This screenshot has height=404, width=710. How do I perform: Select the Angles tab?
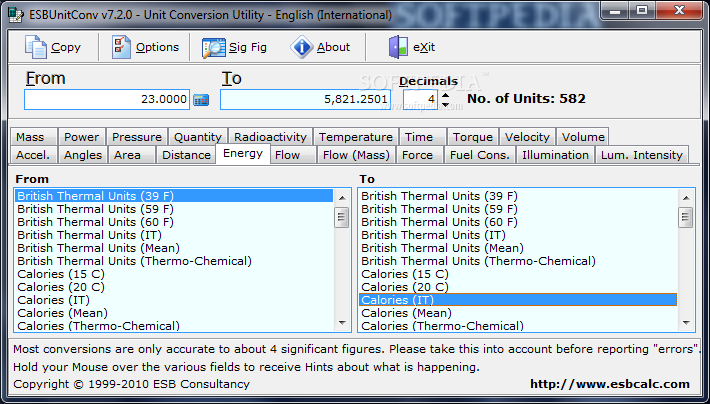click(x=83, y=155)
